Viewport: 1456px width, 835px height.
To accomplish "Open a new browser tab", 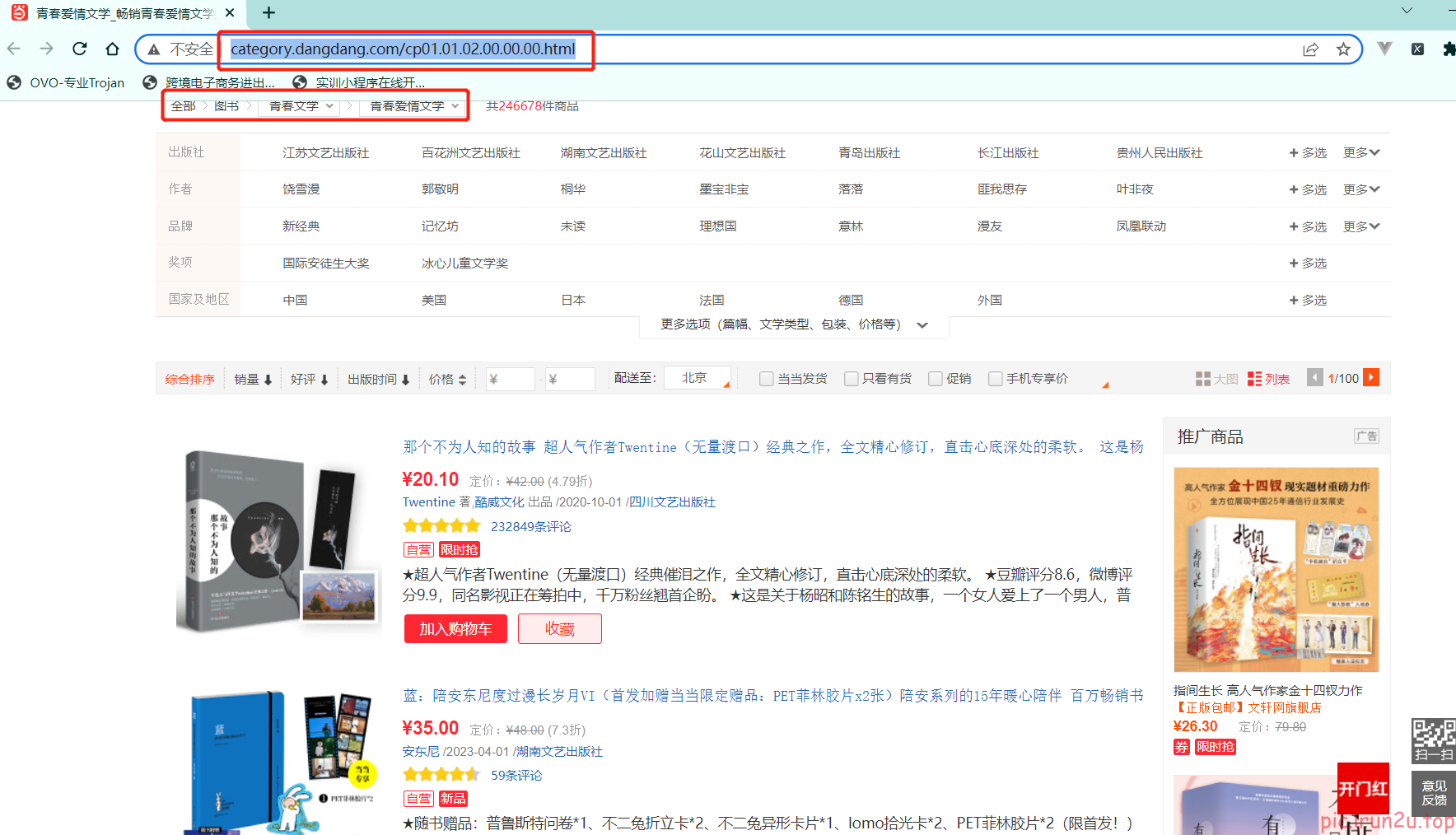I will click(x=268, y=13).
